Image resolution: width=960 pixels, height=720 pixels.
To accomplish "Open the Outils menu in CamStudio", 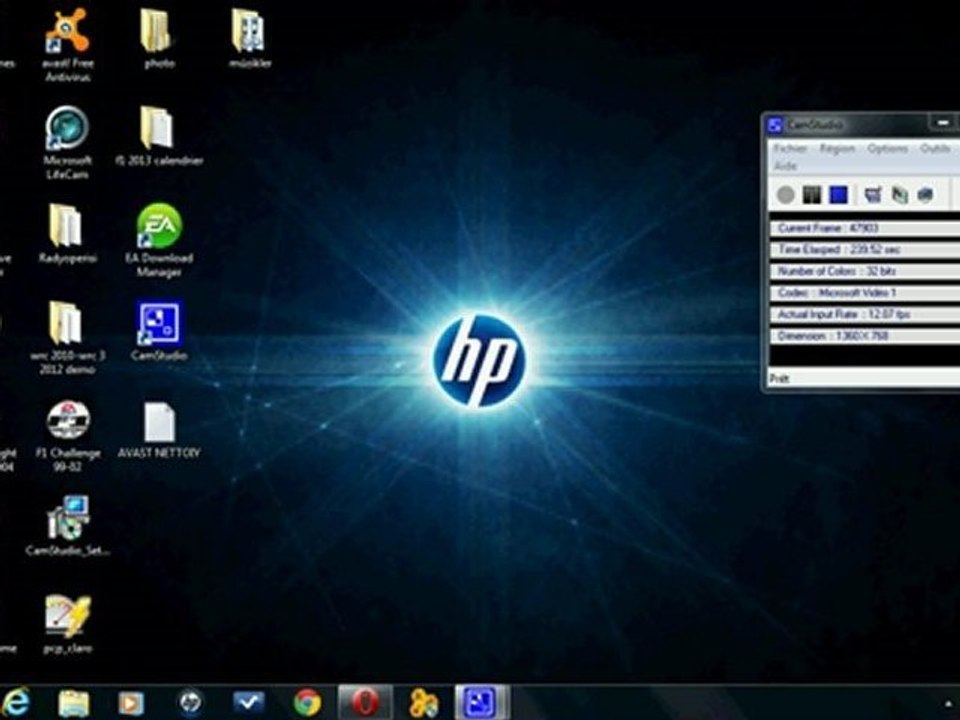I will point(934,149).
